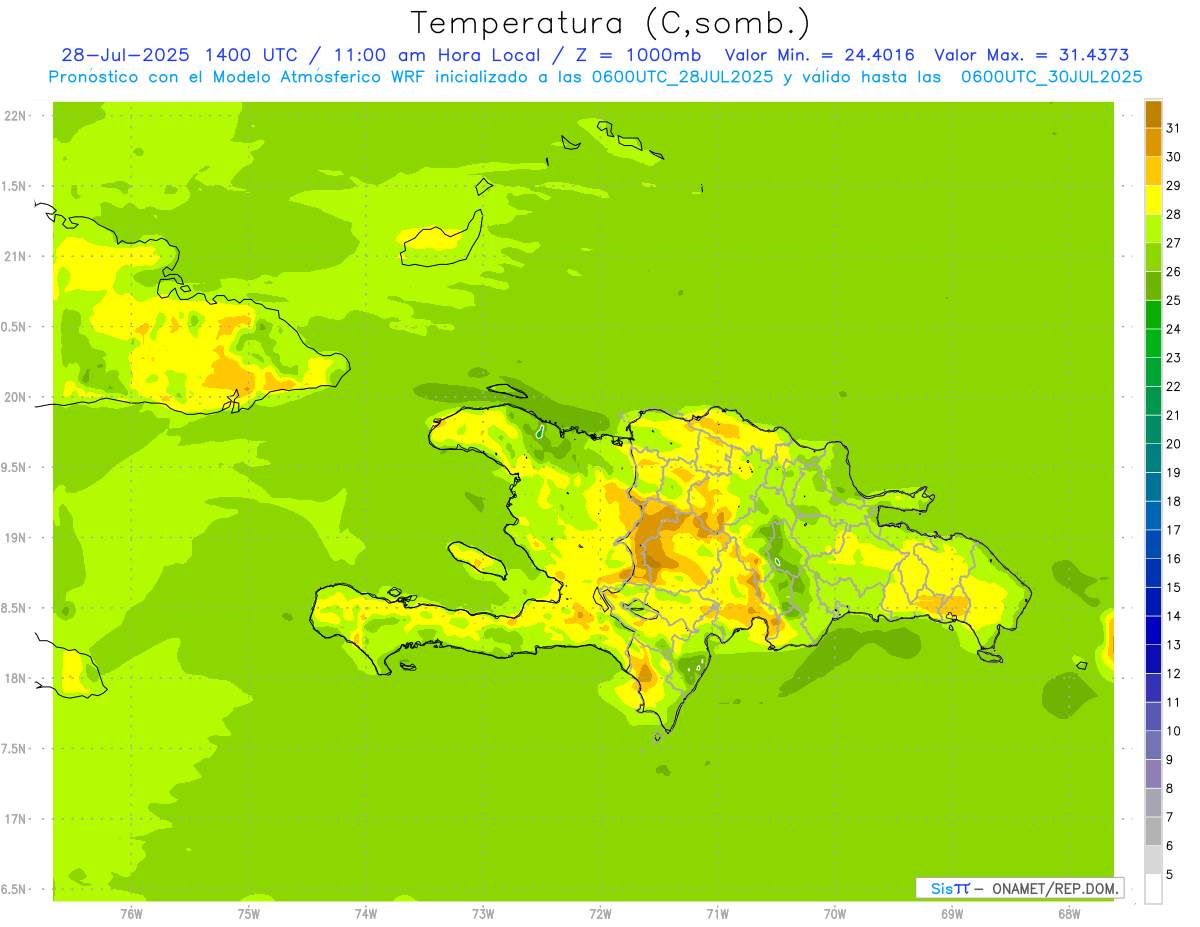The image size is (1200, 927).
Task: Pick the topmost legend swatch above 31
Action: pyautogui.click(x=1153, y=114)
